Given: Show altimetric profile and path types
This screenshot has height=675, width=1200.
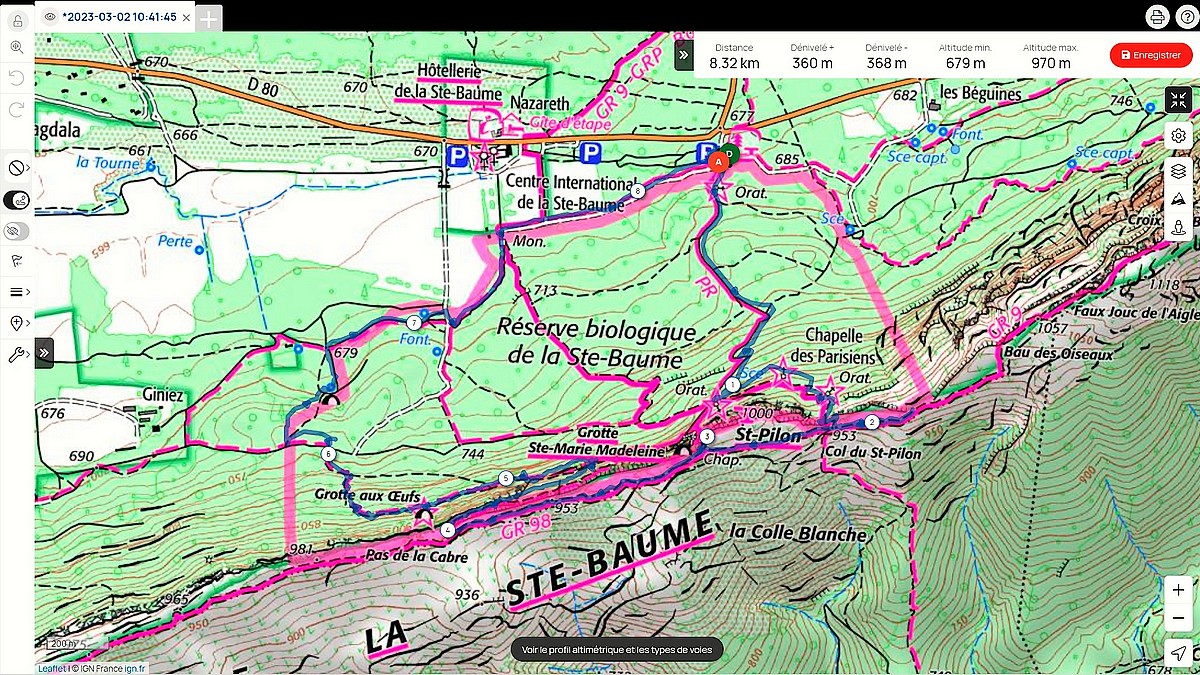Looking at the screenshot, I should pos(617,650).
